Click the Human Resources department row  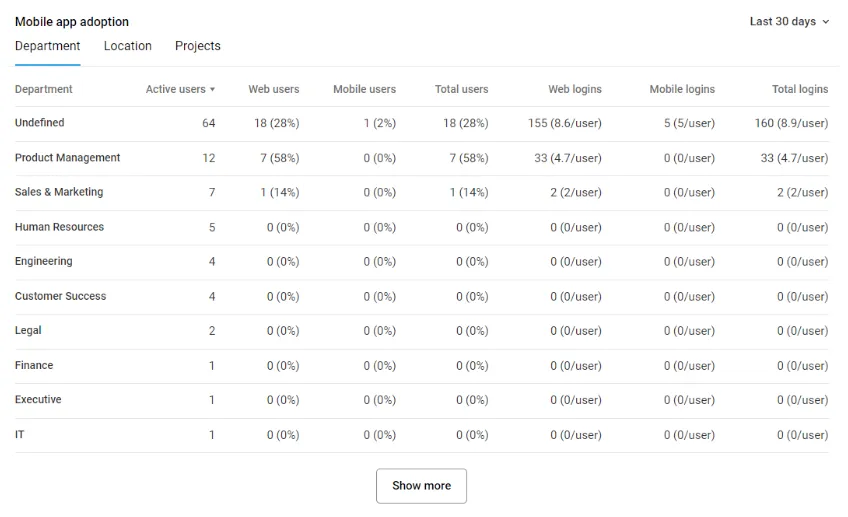(x=59, y=227)
